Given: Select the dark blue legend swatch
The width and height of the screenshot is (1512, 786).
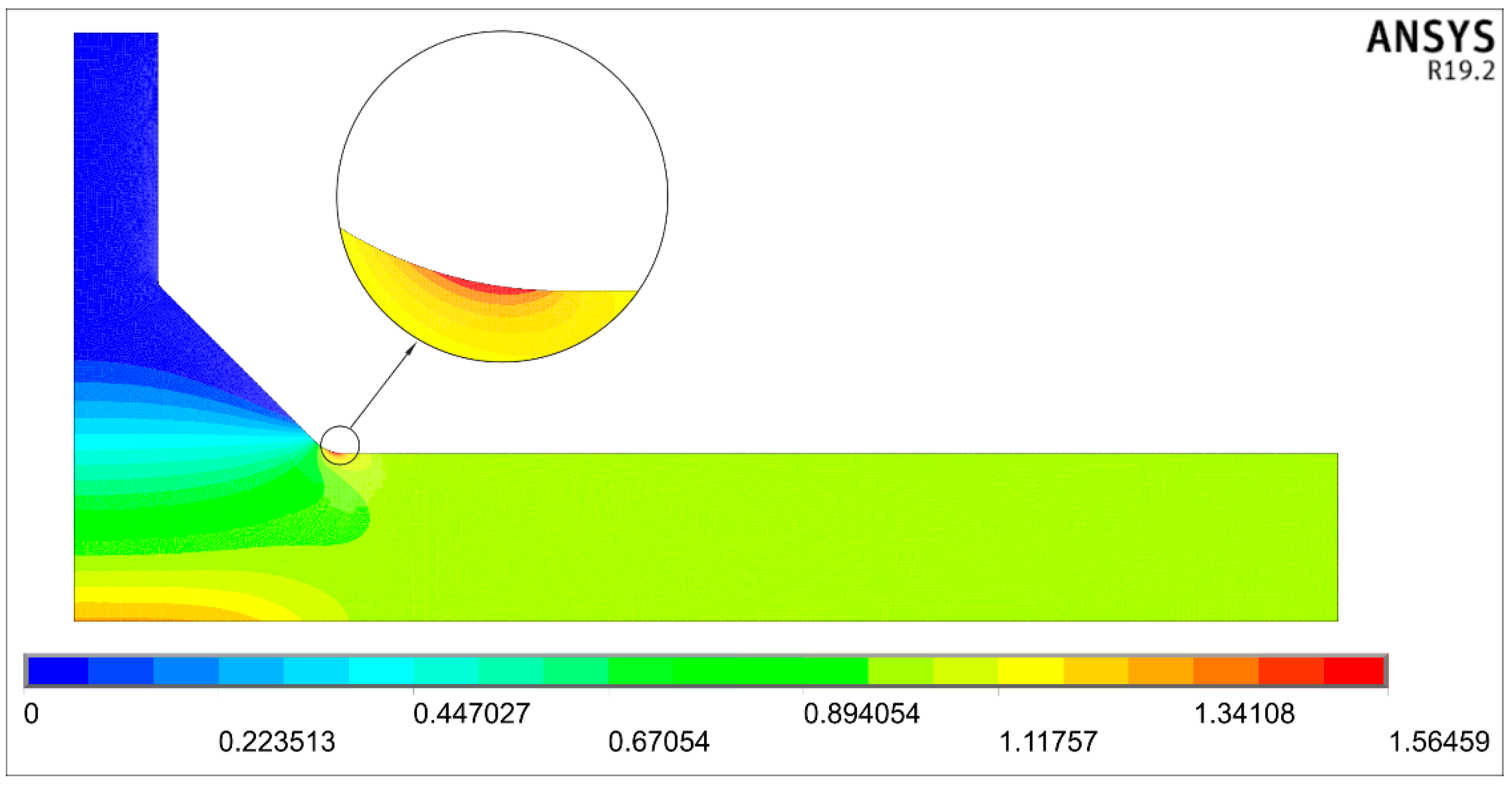Looking at the screenshot, I should click(58, 670).
